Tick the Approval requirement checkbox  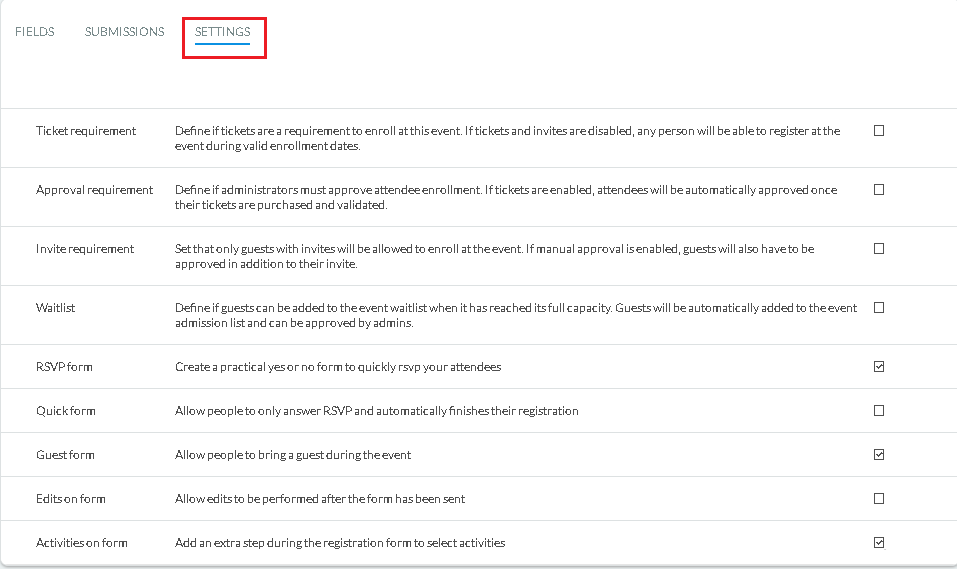(x=879, y=190)
